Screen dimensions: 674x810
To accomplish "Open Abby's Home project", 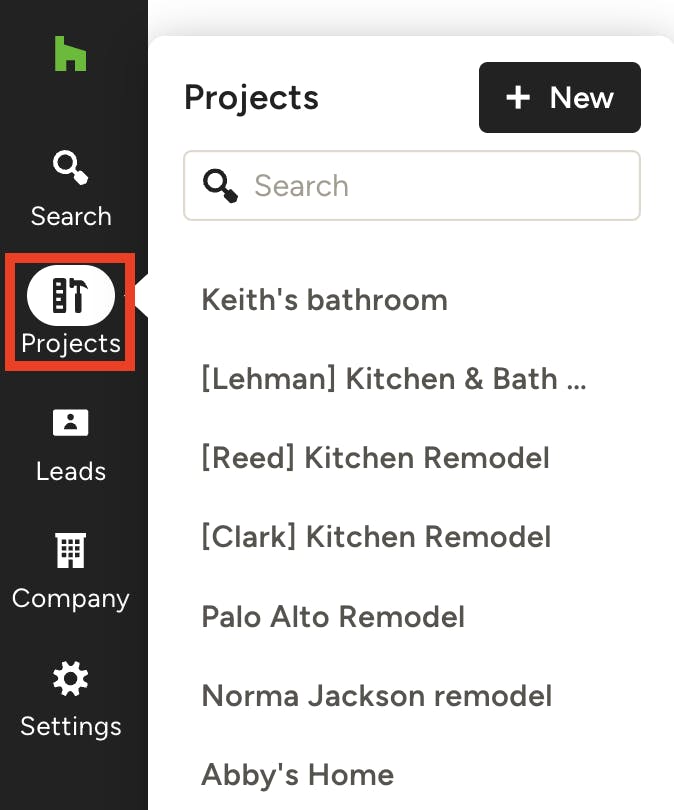I will (x=297, y=775).
